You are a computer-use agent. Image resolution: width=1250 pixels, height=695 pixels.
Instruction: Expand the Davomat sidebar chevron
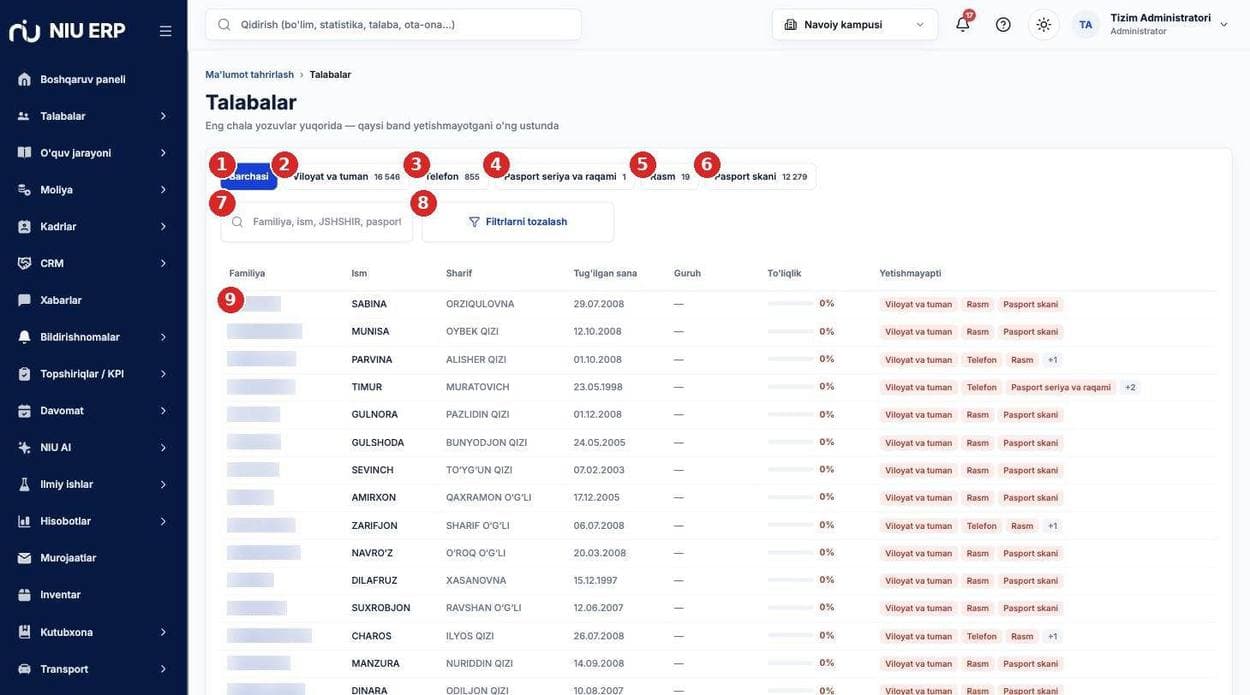tap(163, 411)
